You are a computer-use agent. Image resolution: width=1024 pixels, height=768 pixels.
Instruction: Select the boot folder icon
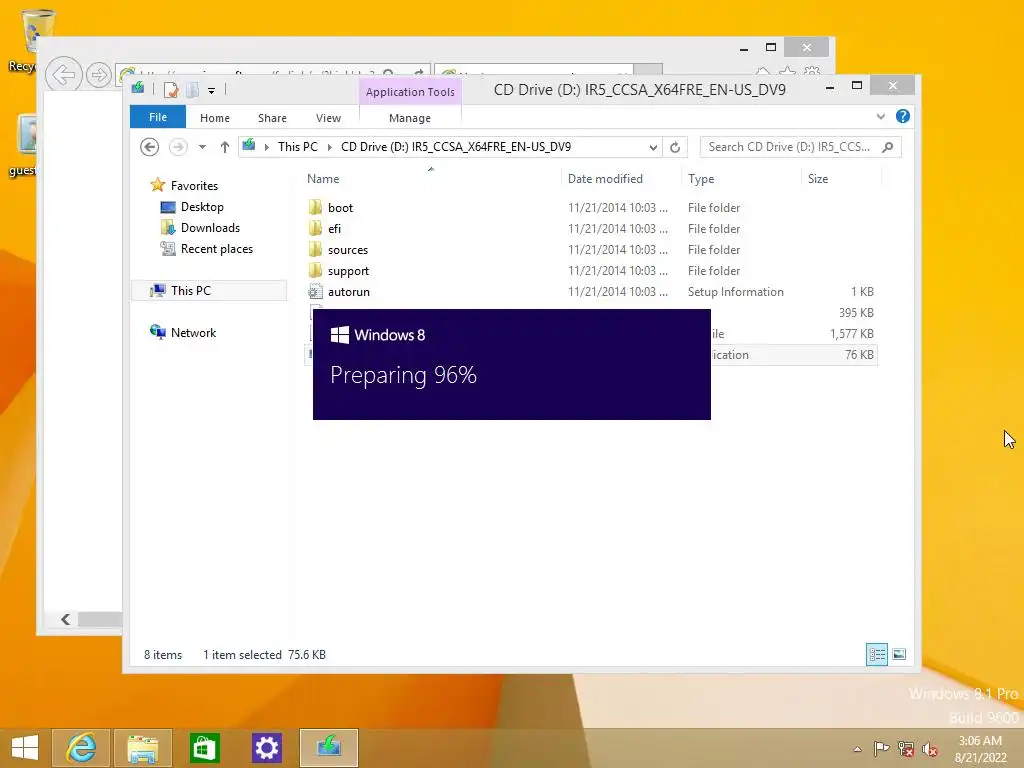pos(315,207)
